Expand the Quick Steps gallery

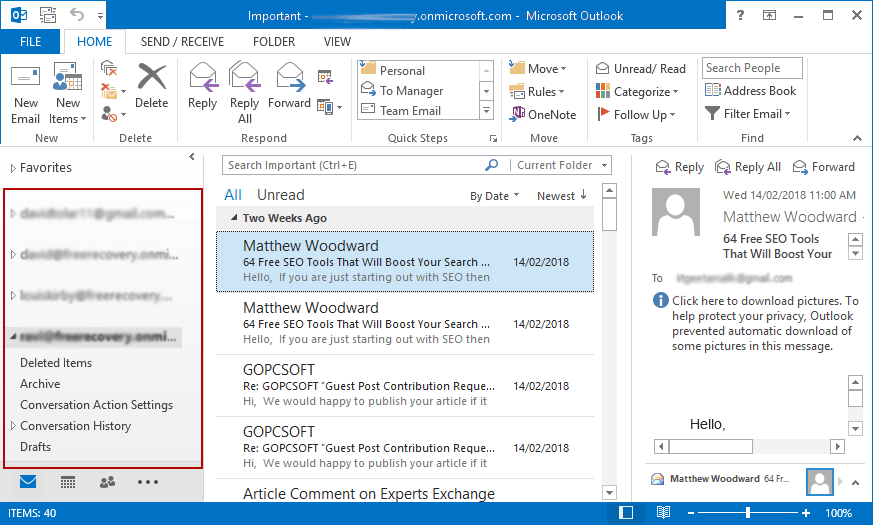(x=486, y=110)
